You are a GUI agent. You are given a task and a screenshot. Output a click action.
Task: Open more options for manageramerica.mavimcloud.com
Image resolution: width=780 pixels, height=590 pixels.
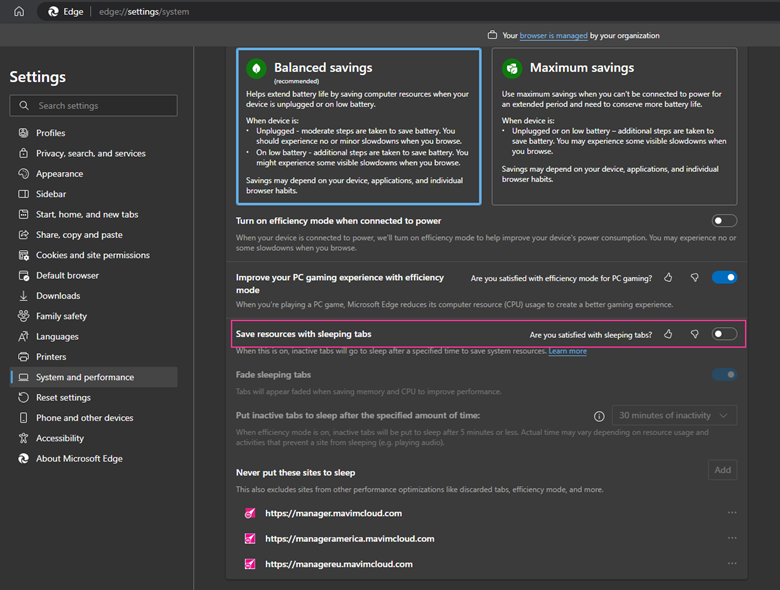732,538
